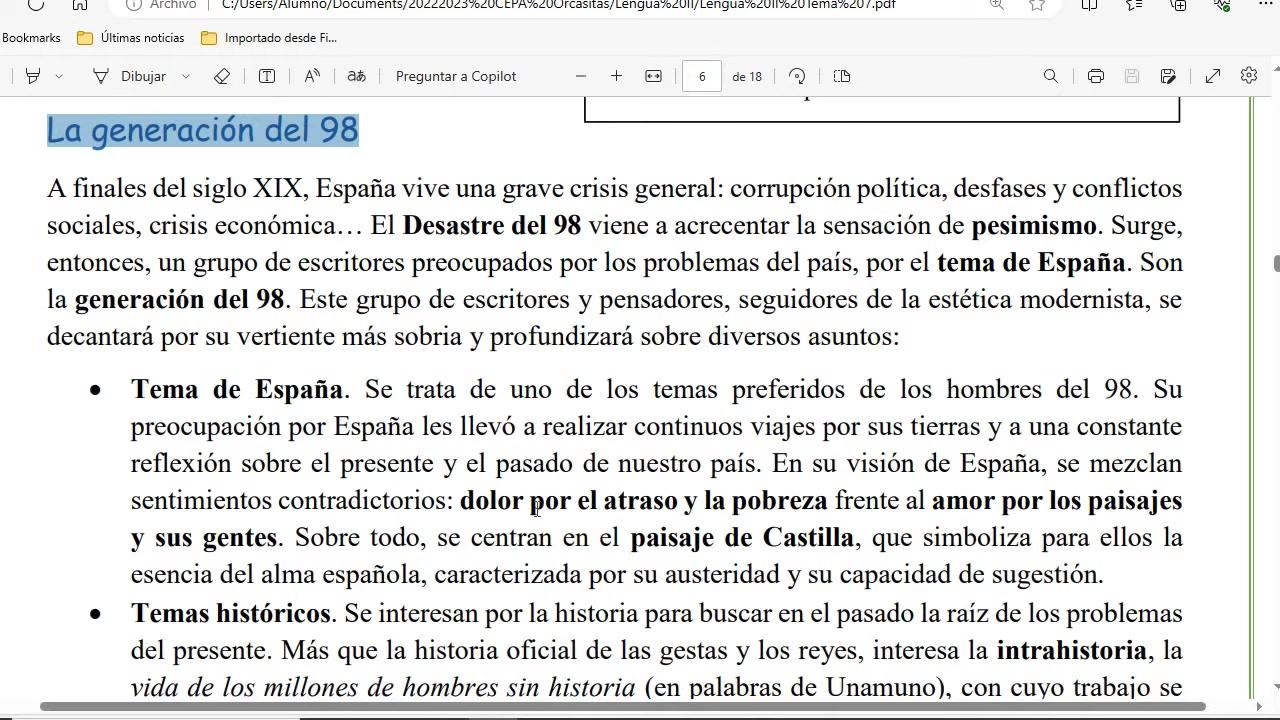Activate the Dibujar drawing tool

(129, 76)
